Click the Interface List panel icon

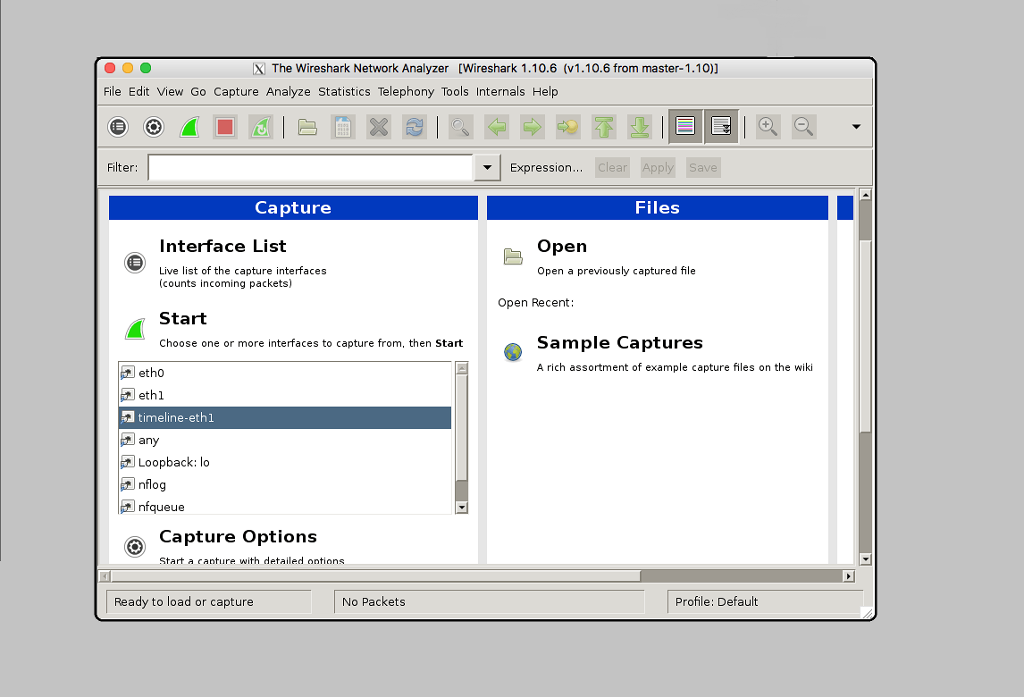click(x=135, y=263)
